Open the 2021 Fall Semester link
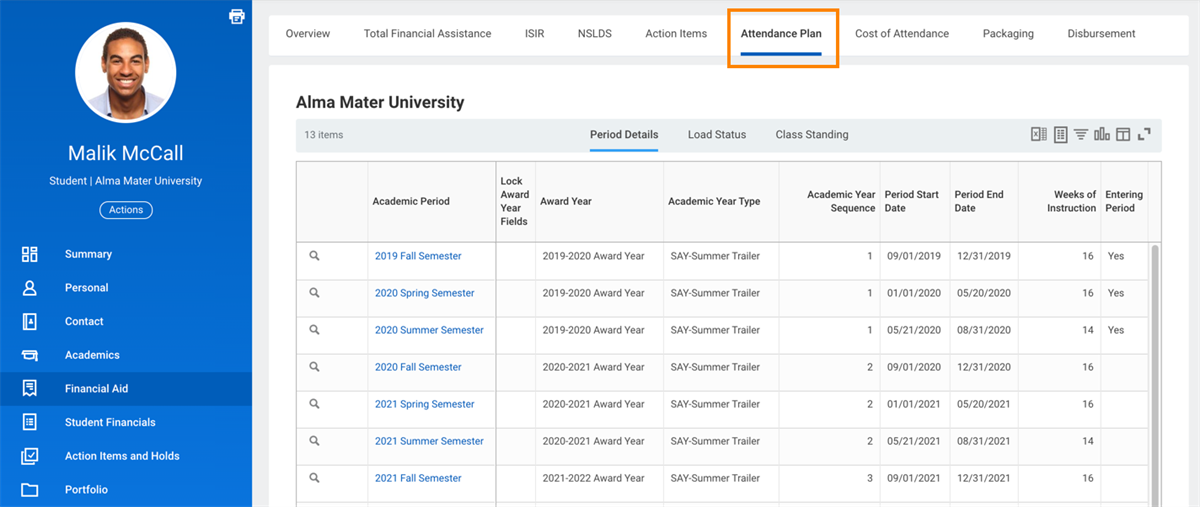1200x507 pixels. pos(418,478)
